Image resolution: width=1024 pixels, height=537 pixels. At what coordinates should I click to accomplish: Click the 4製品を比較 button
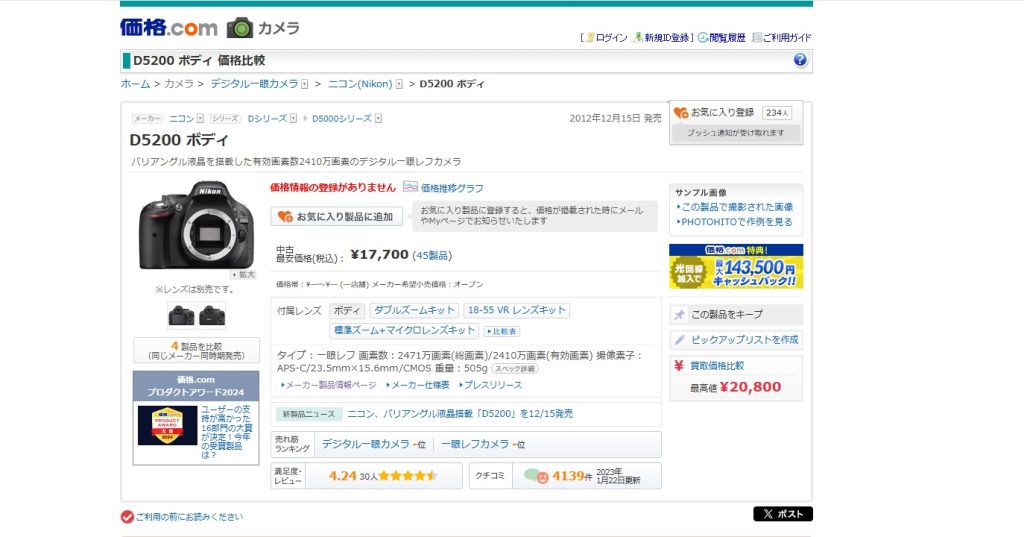coord(197,350)
